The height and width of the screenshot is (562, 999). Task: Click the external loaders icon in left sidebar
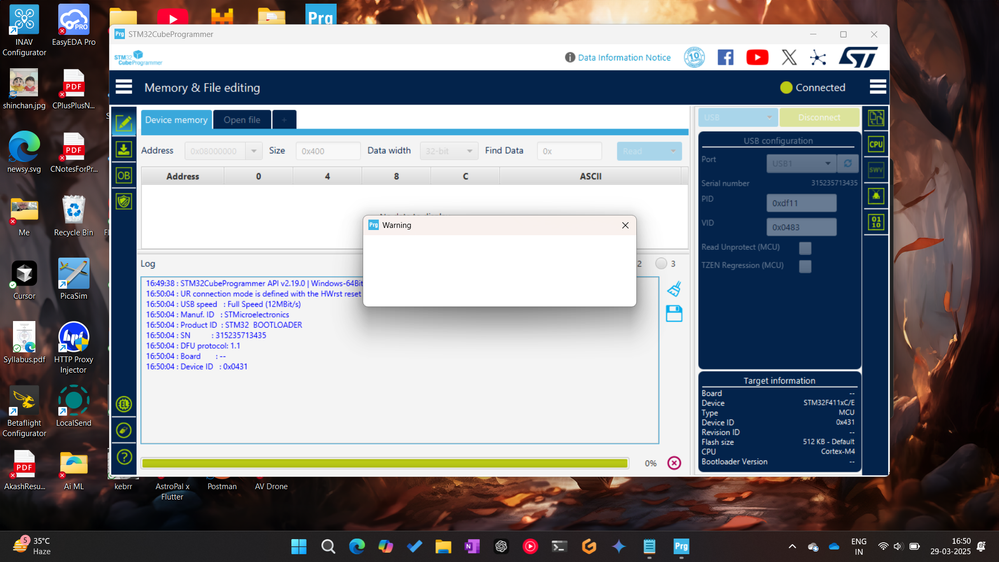click(x=124, y=404)
